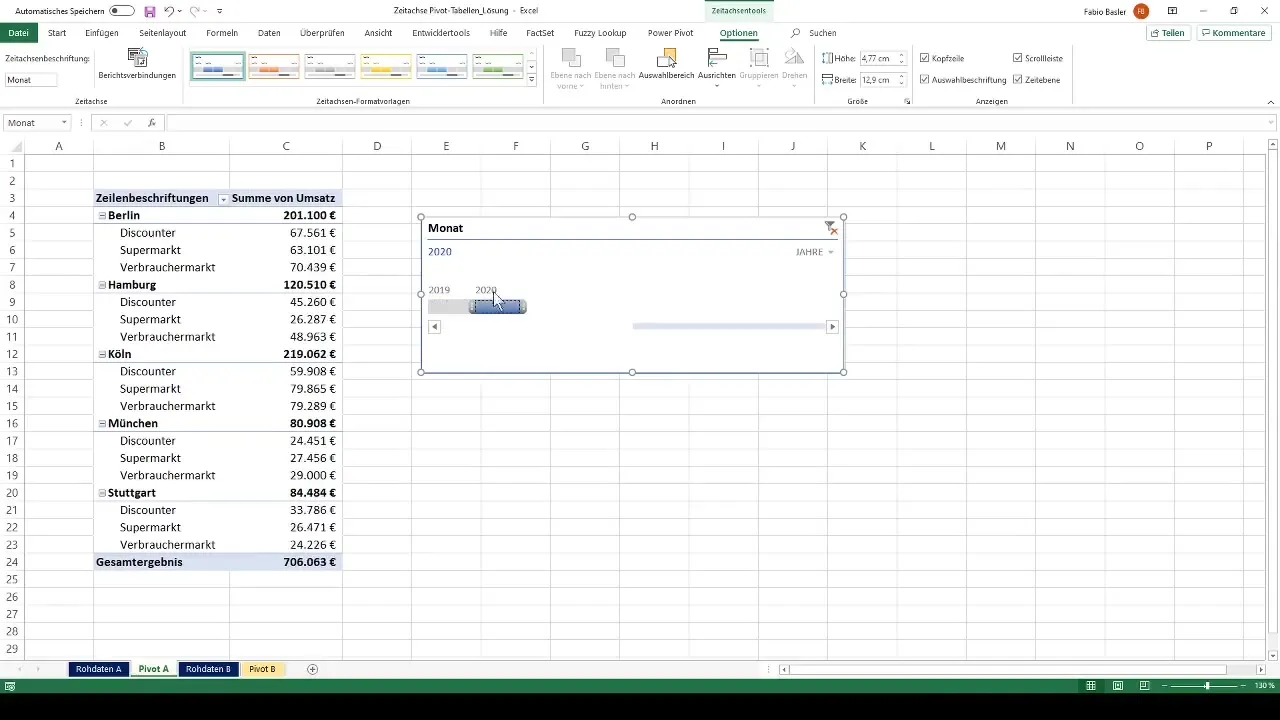Uncheck the Zeitebene checkbox
The height and width of the screenshot is (720, 1280).
(x=1017, y=79)
